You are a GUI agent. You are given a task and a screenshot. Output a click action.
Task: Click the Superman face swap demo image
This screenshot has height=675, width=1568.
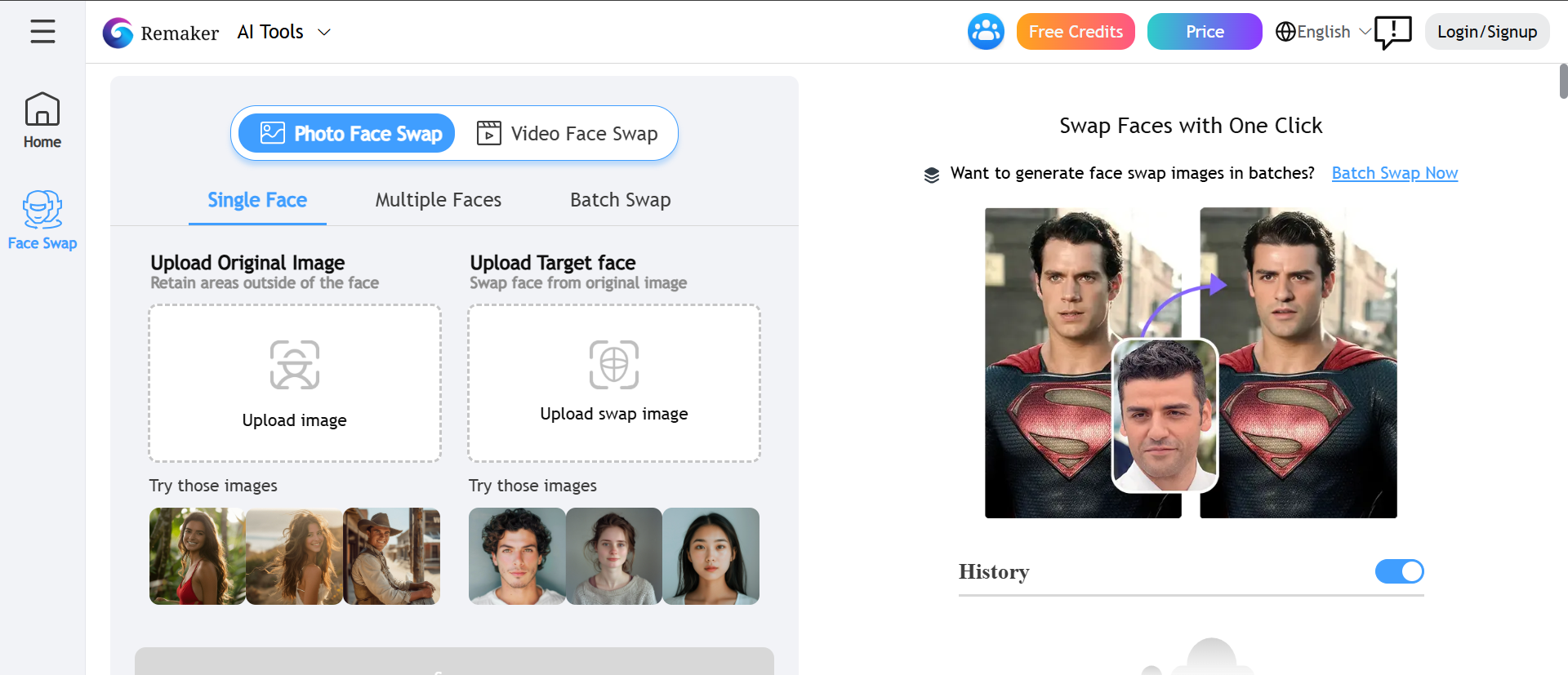point(1191,362)
